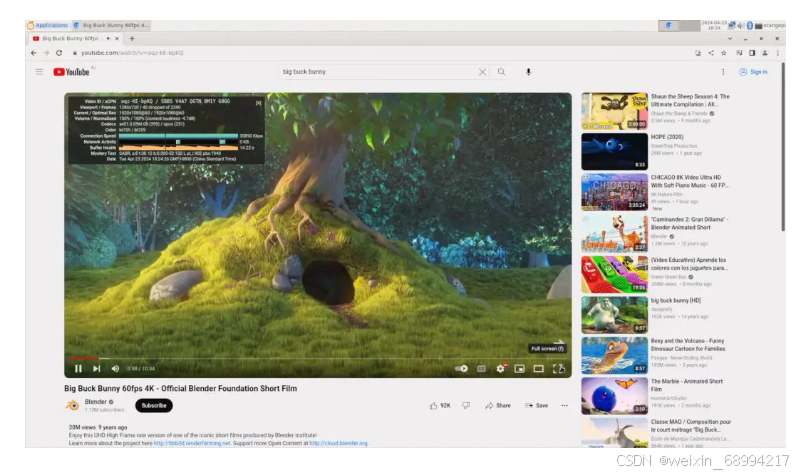Screen dimensions: 812x476
Task: Open Shaun the Sheep Season 4 thumbnail
Action: pyautogui.click(x=614, y=111)
